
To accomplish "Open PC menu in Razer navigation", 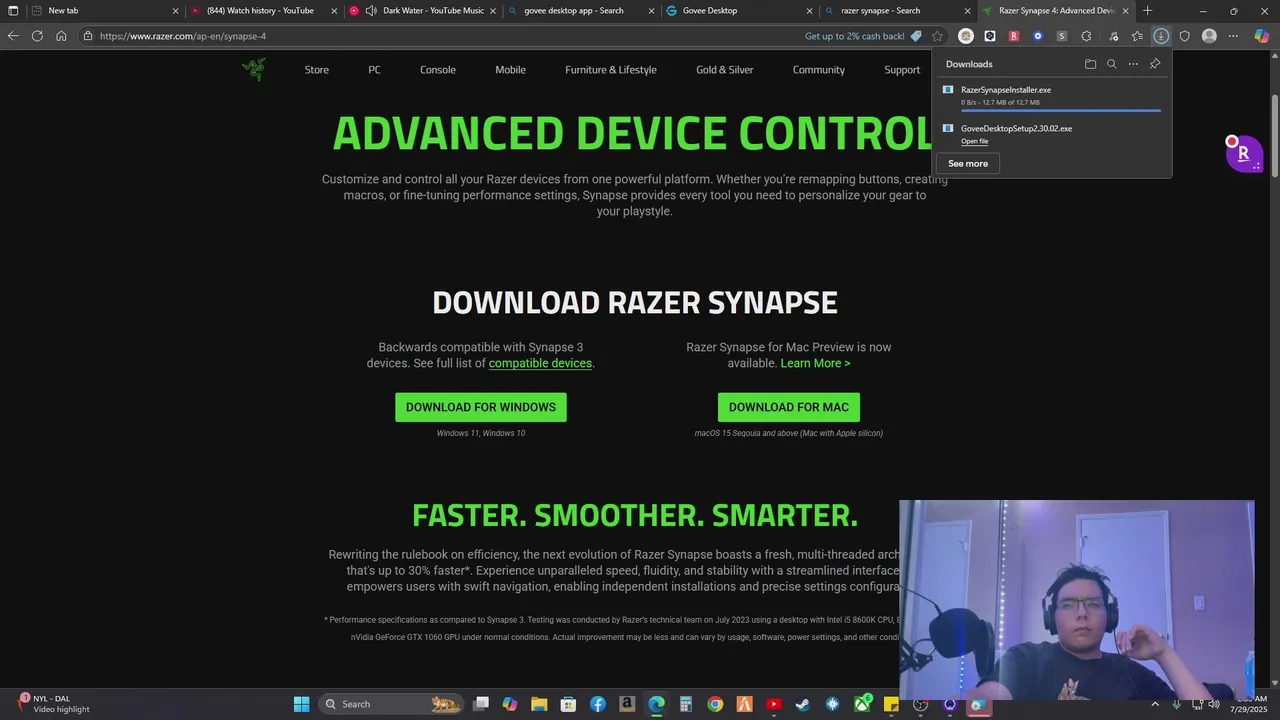I will (374, 70).
